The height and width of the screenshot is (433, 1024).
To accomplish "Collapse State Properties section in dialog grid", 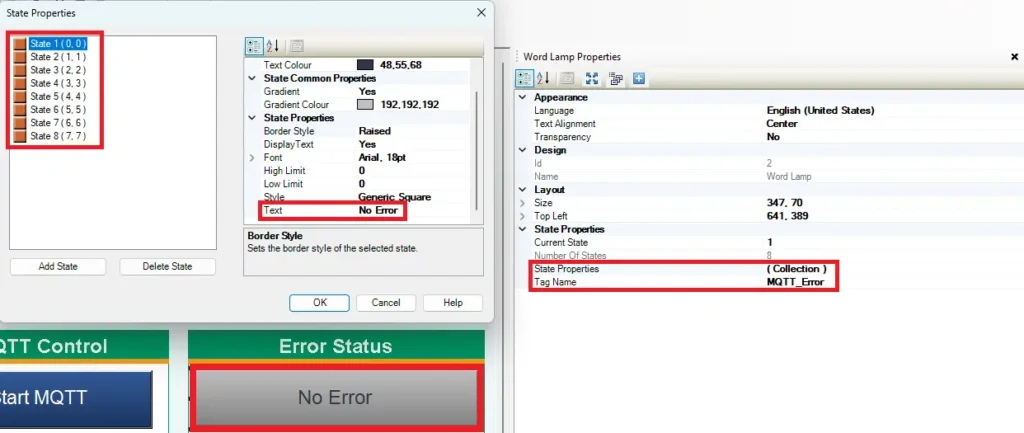I will coord(252,118).
